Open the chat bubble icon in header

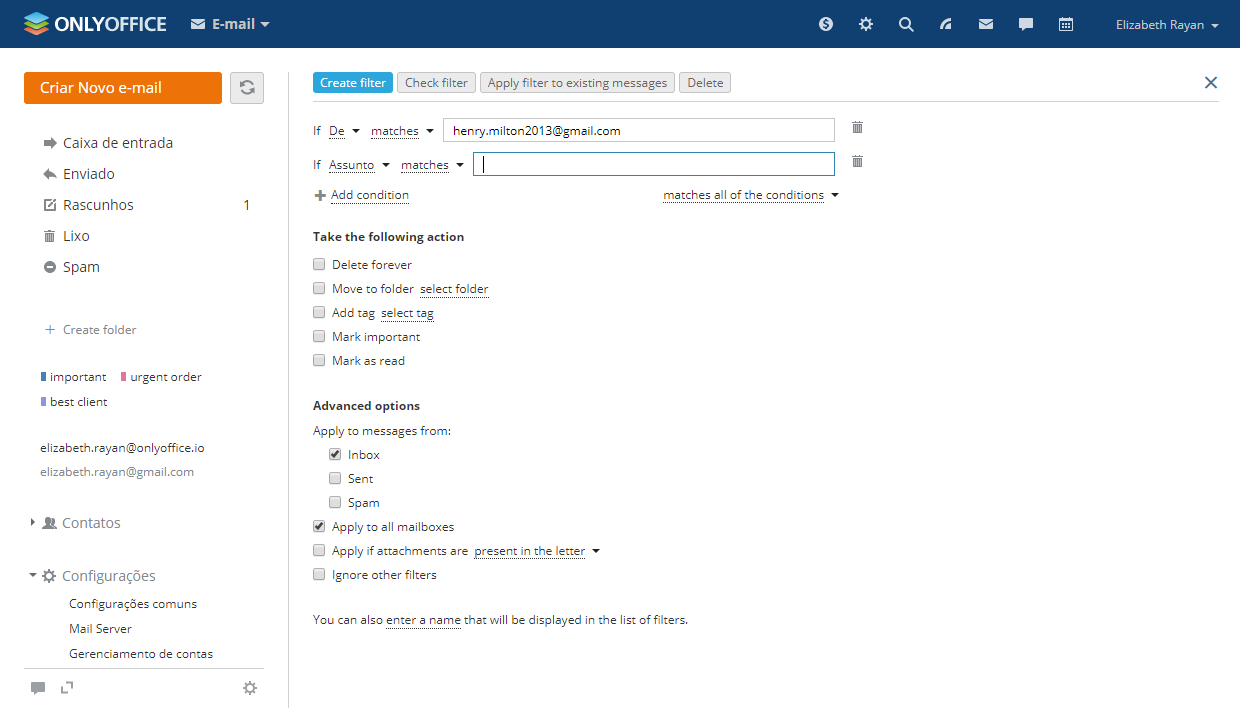coord(1026,24)
